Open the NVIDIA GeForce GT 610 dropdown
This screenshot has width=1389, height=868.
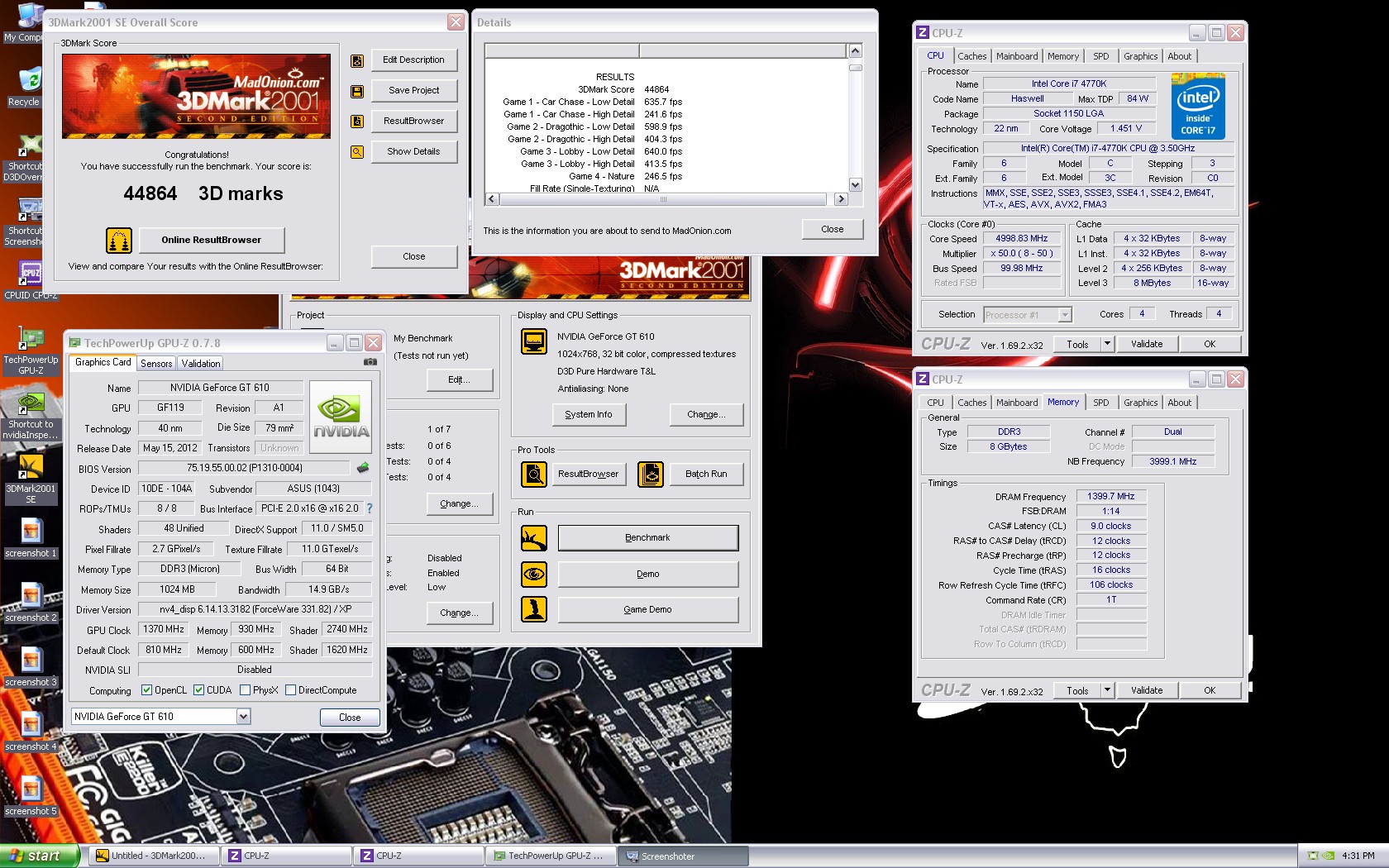[243, 717]
